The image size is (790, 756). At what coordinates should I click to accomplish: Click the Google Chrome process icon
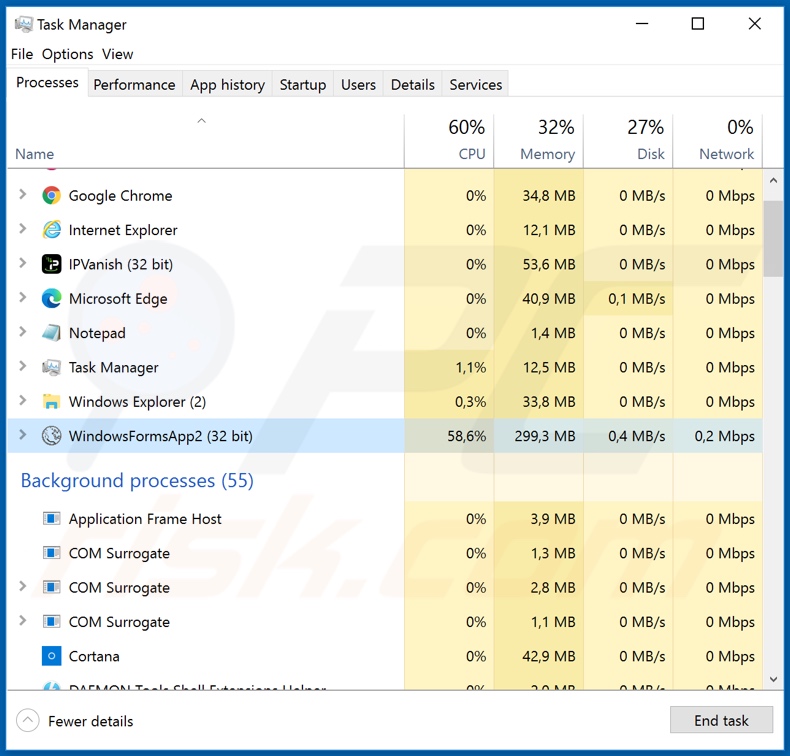(51, 196)
